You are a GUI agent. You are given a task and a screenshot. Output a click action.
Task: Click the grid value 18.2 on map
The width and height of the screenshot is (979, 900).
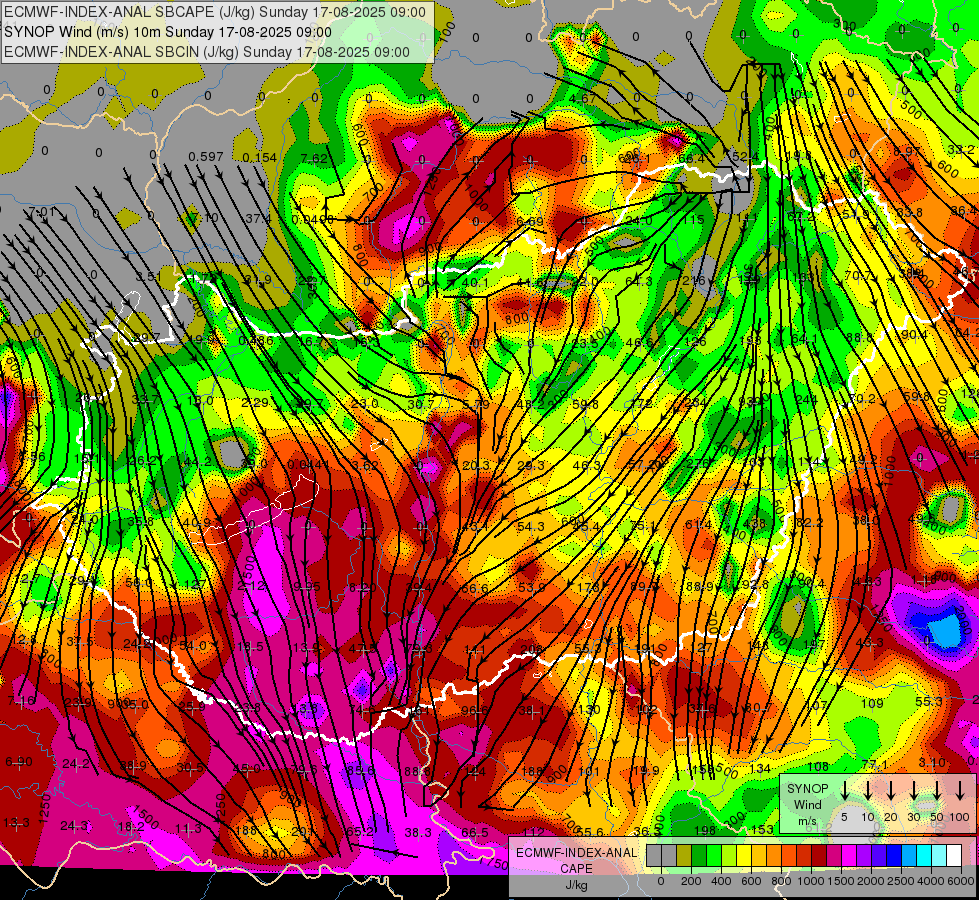(131, 826)
